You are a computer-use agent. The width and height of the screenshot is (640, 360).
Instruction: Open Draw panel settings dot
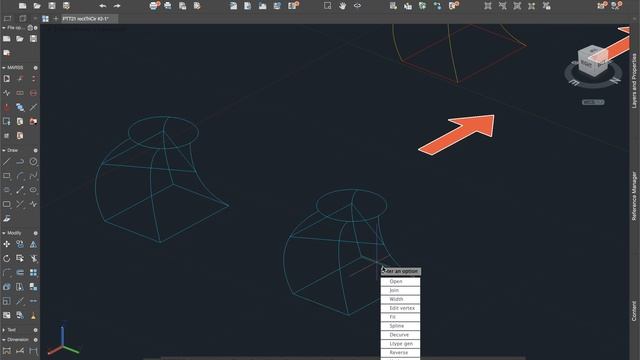coord(36,150)
